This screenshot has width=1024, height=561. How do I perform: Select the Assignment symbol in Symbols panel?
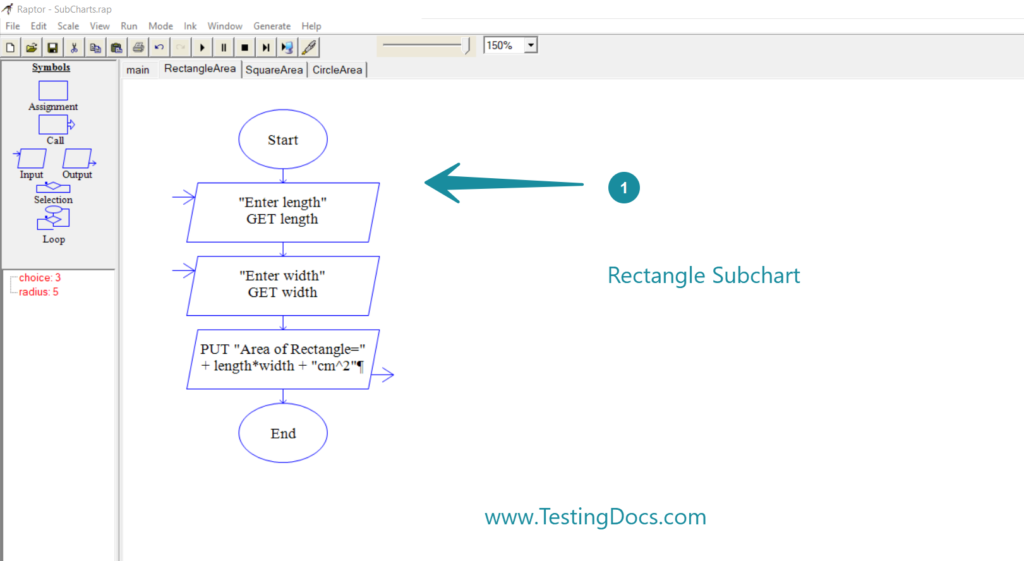coord(53,90)
